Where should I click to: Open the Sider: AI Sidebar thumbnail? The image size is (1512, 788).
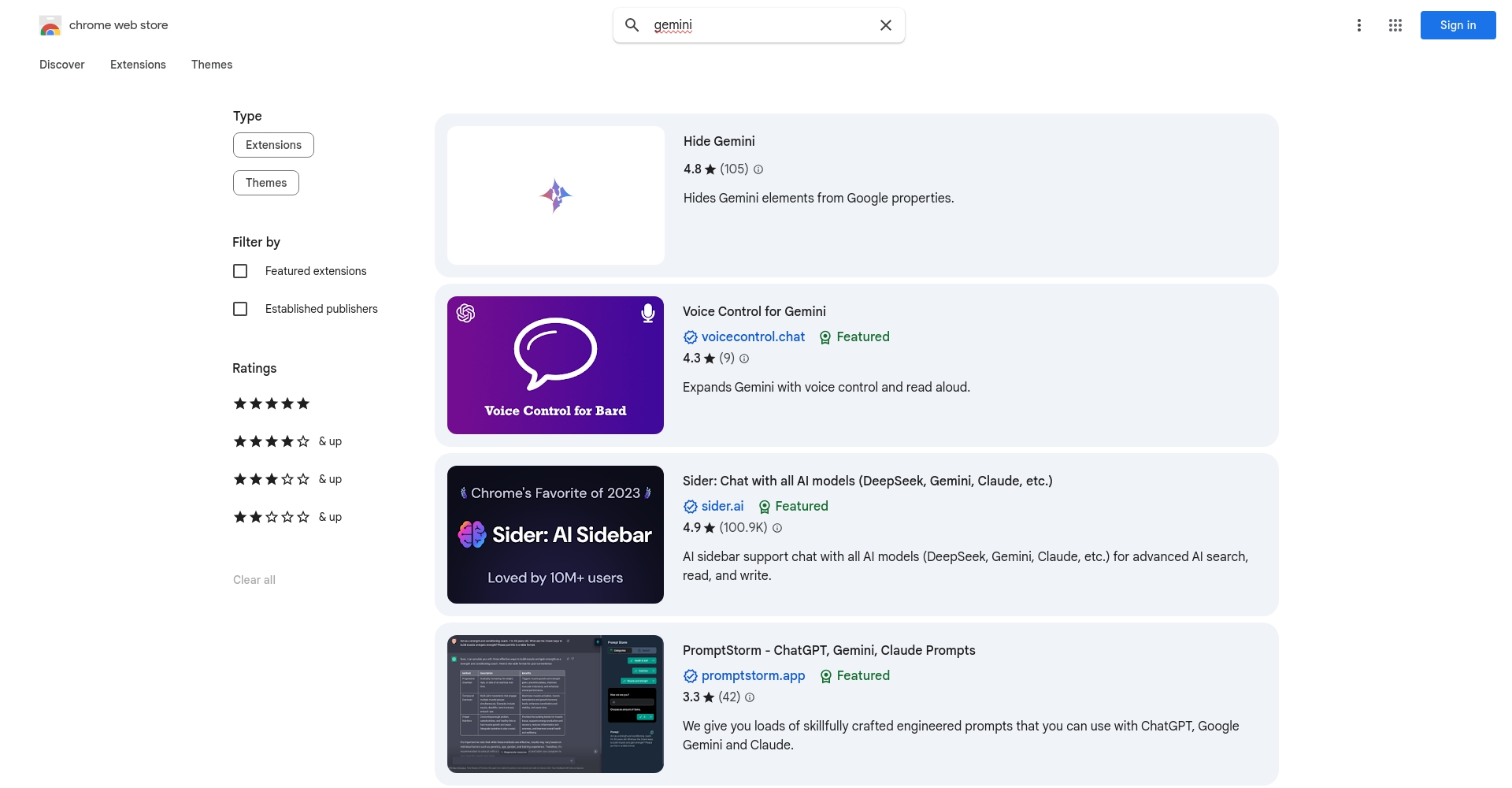point(555,534)
